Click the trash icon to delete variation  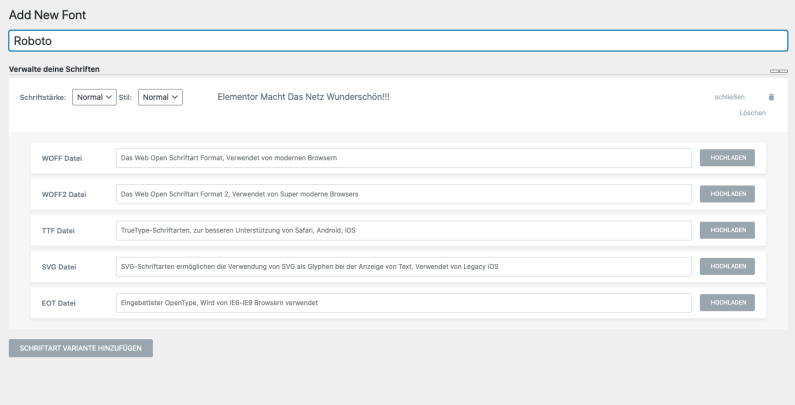pyautogui.click(x=771, y=97)
